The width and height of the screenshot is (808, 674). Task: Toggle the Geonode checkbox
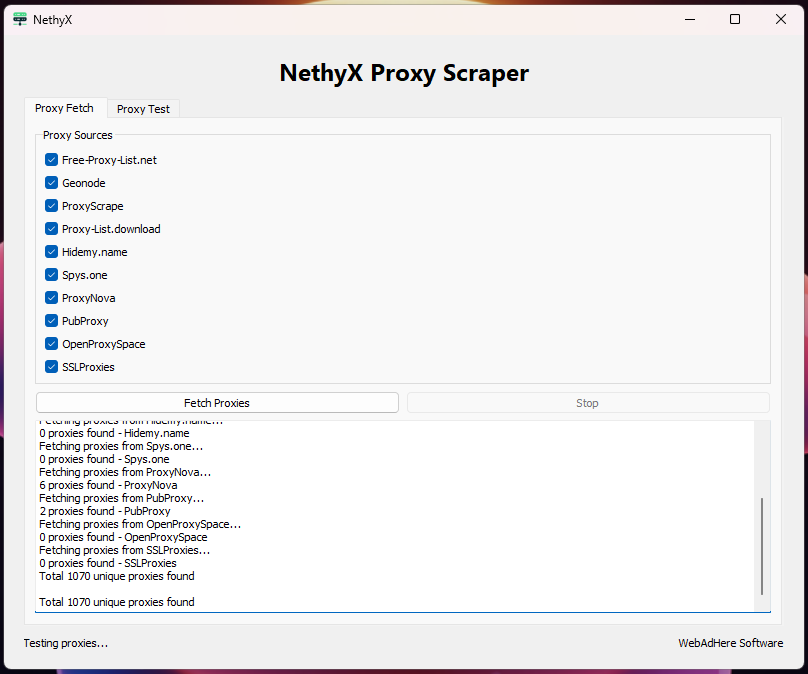51,182
